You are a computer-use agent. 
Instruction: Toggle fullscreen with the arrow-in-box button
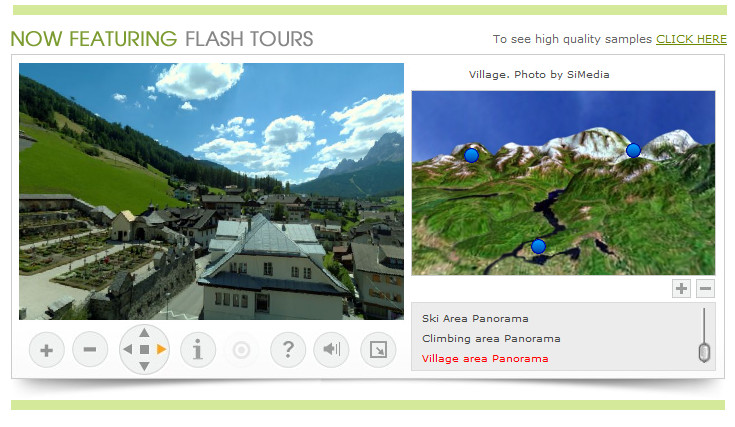click(378, 350)
